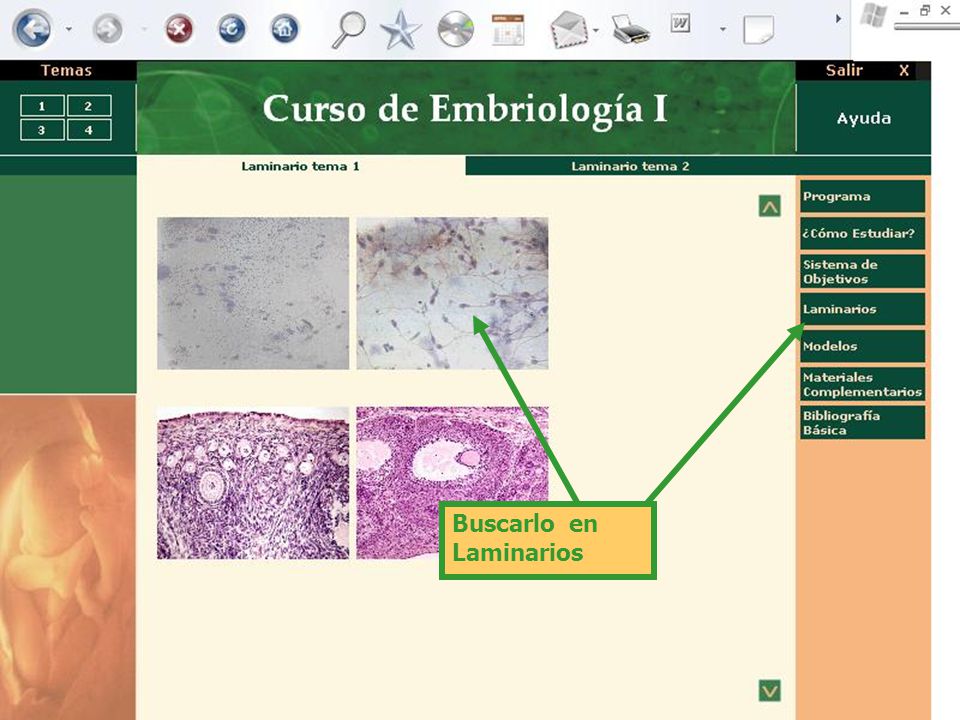The image size is (960, 720).
Task: Open the pink antral follicle slide thumbnail
Action: point(452,483)
